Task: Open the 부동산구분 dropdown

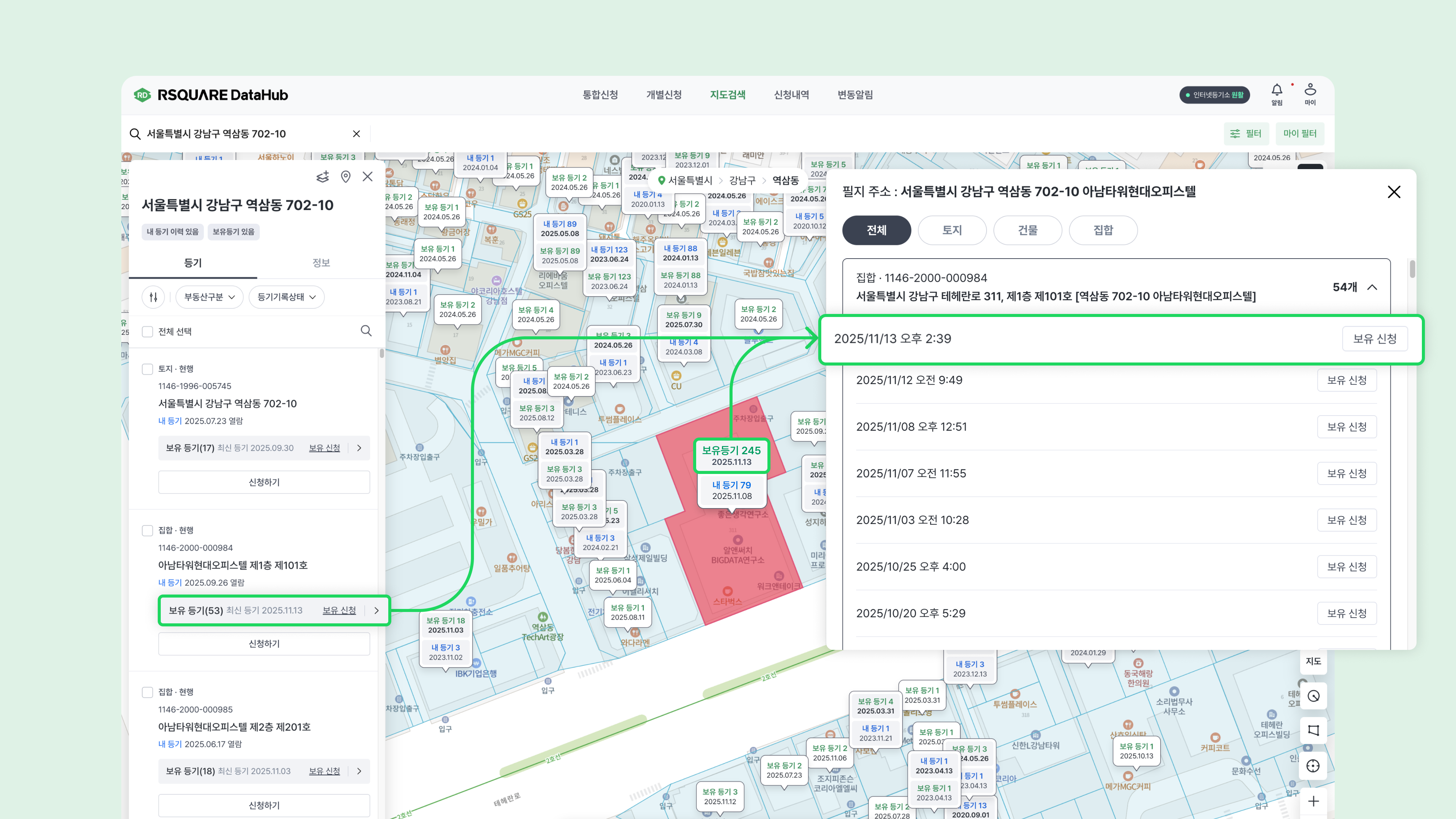Action: (209, 297)
